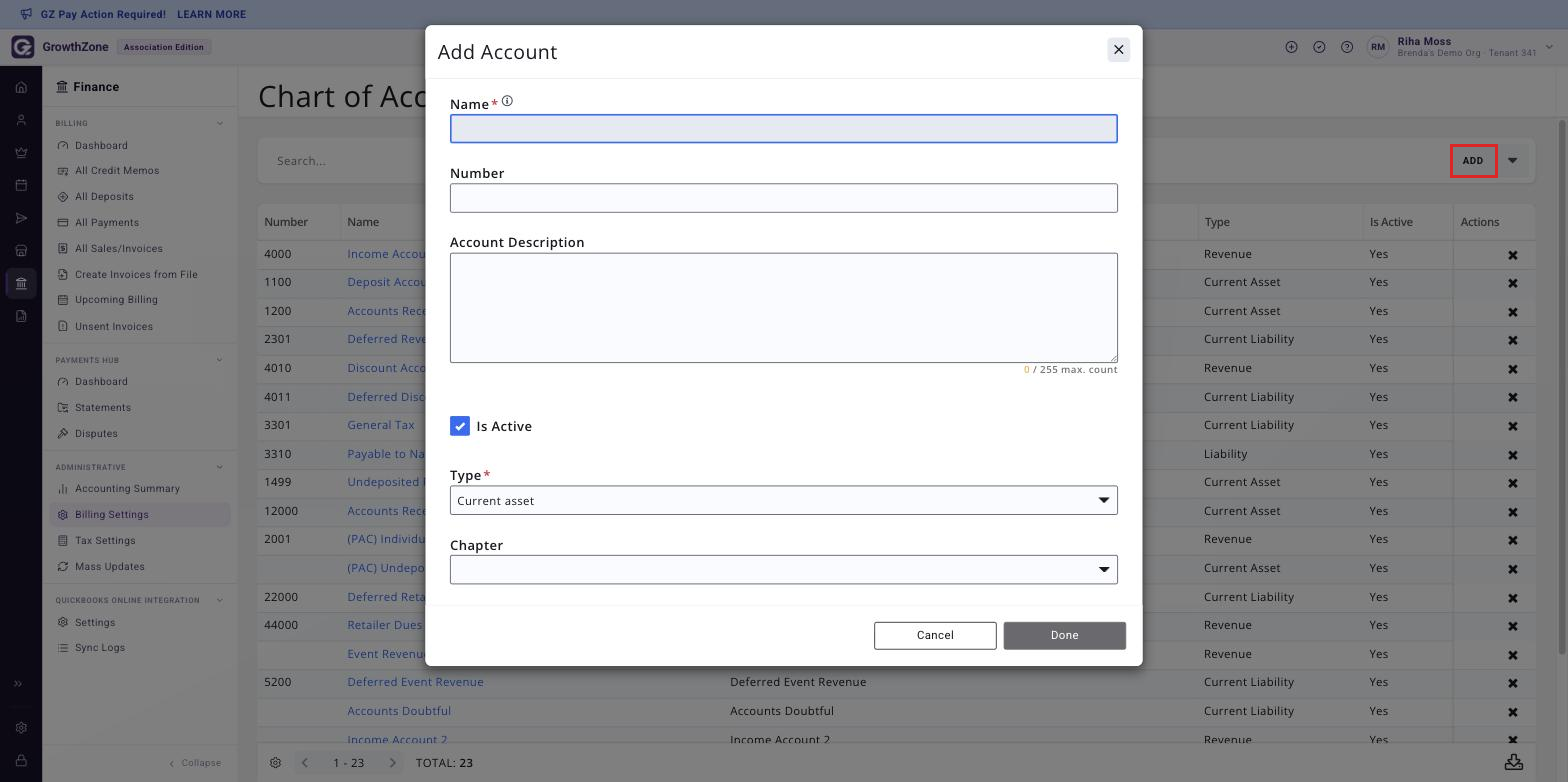The height and width of the screenshot is (782, 1568).
Task: Open the Type dropdown
Action: pos(783,500)
